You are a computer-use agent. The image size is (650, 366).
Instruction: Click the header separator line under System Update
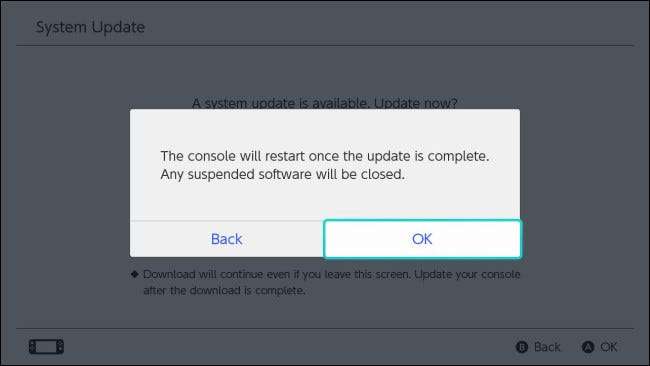325,45
